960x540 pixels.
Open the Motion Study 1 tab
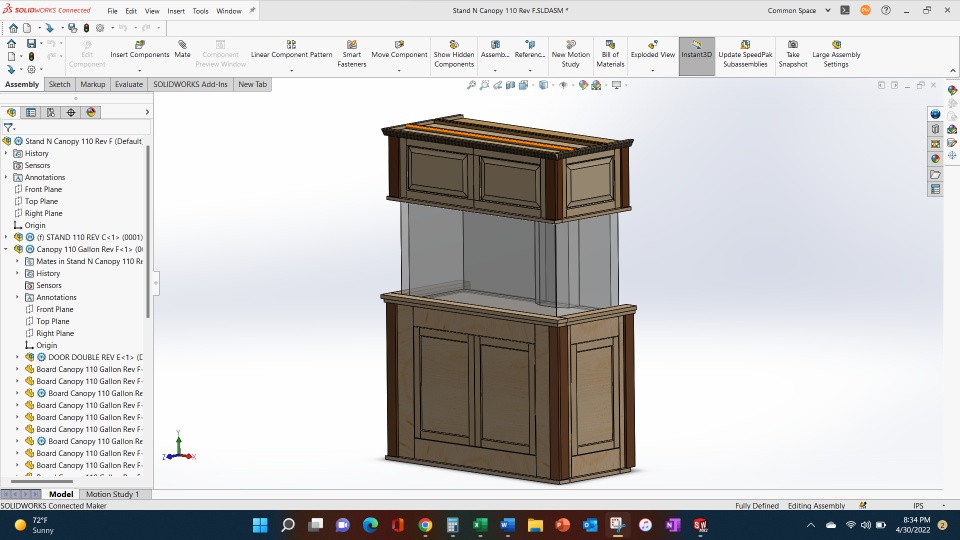[112, 494]
